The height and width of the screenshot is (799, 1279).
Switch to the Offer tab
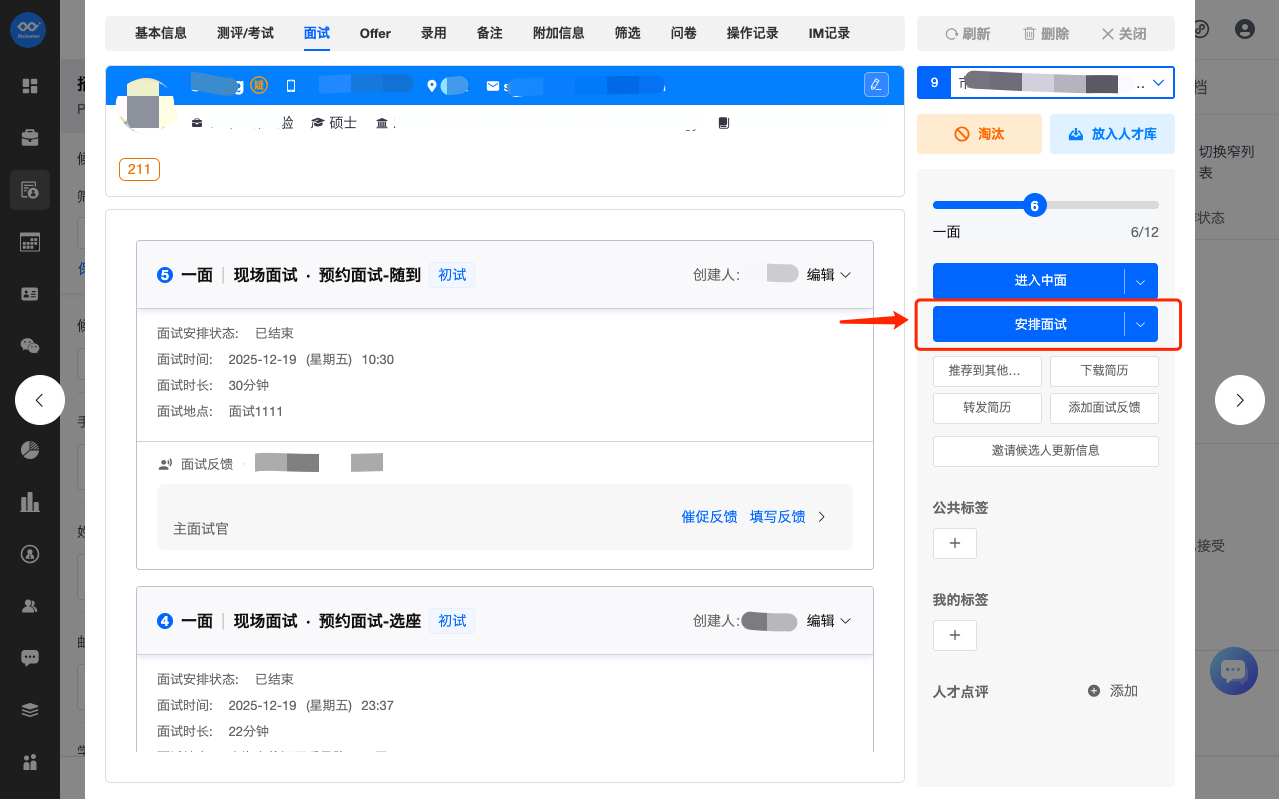[x=375, y=33]
